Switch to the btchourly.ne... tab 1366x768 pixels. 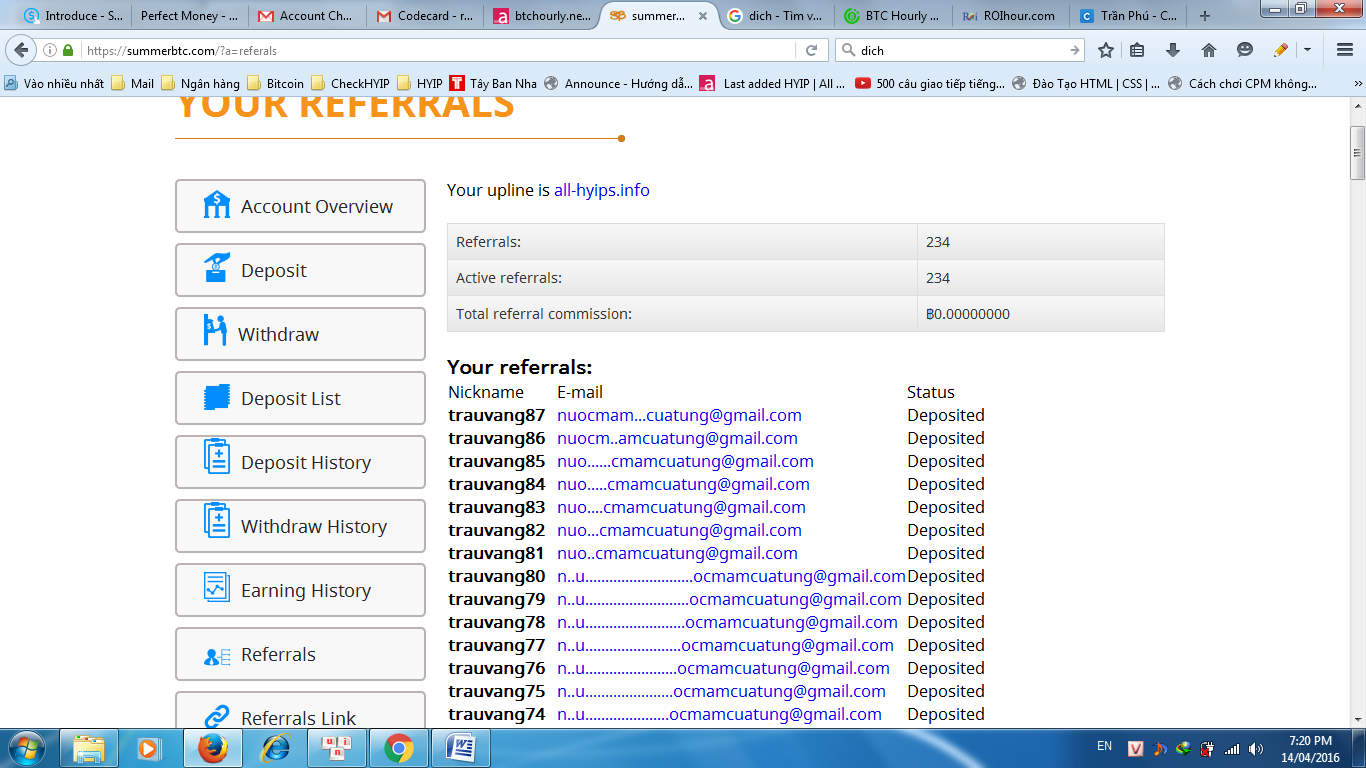click(540, 16)
